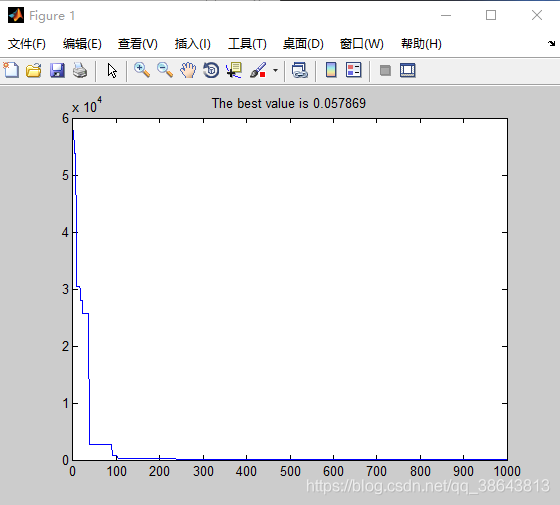Open the 工具(T) menu
Screen dimensions: 560x505
[248, 44]
